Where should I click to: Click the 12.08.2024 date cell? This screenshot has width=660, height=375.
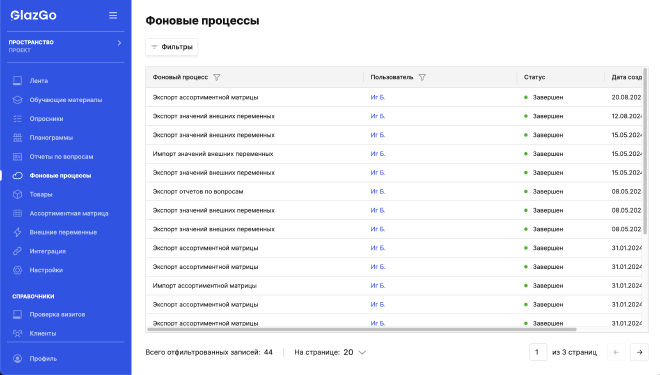click(626, 116)
